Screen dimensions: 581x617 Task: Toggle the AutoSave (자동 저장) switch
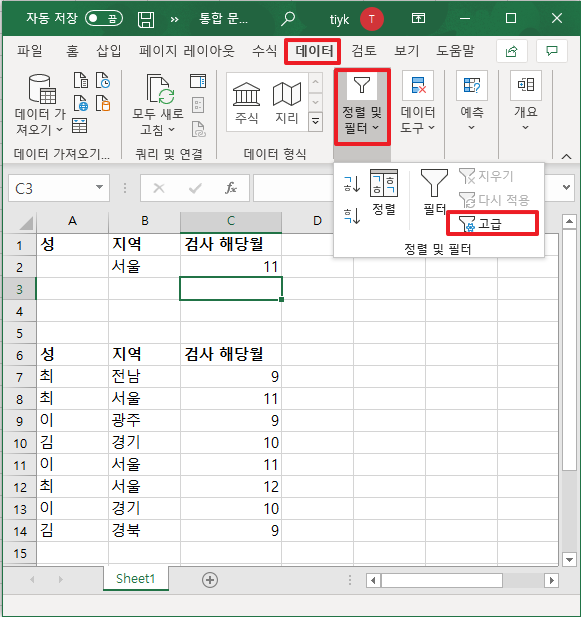(104, 18)
